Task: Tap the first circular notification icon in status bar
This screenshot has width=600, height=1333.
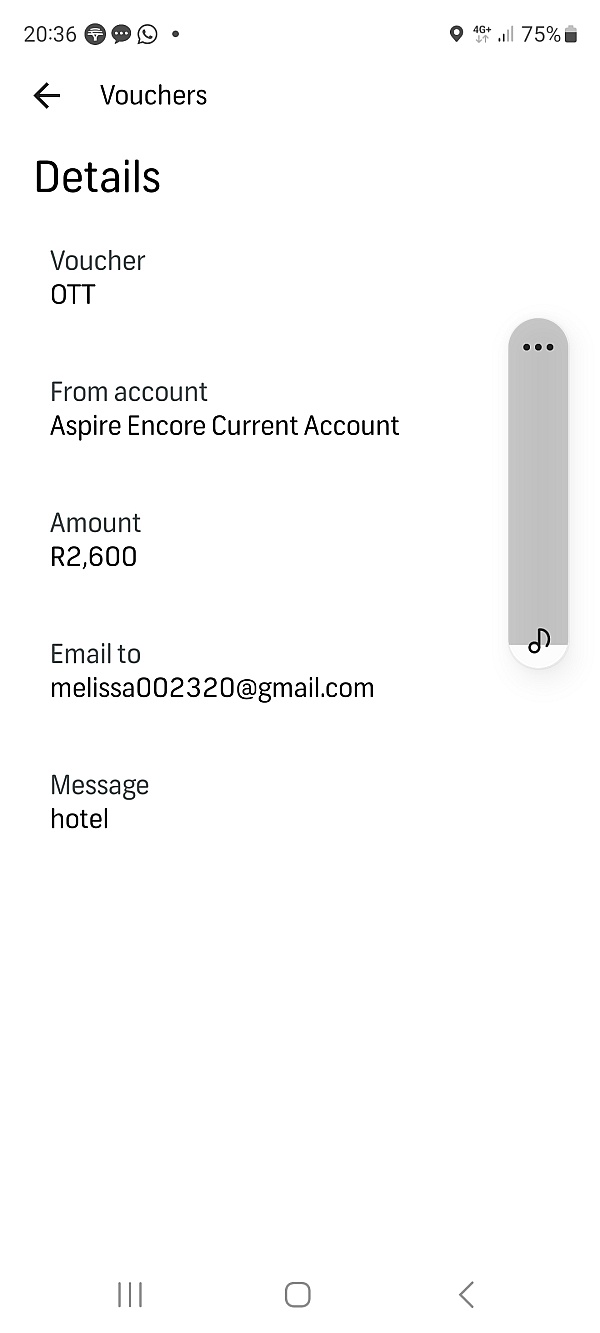Action: [x=95, y=34]
